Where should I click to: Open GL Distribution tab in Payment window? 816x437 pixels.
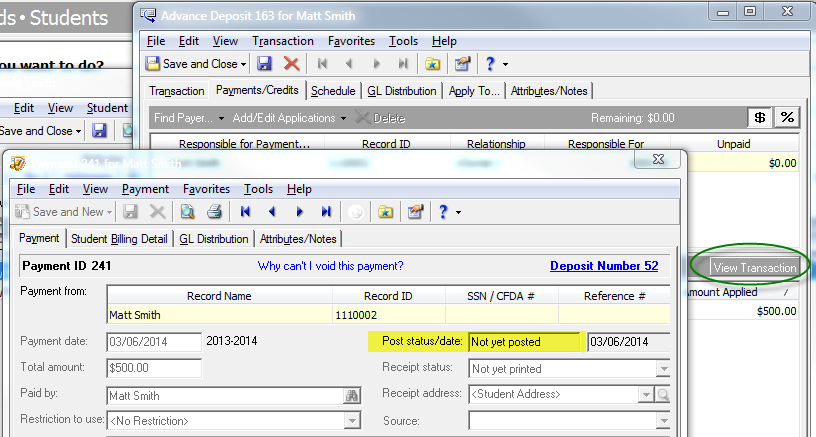(213, 239)
